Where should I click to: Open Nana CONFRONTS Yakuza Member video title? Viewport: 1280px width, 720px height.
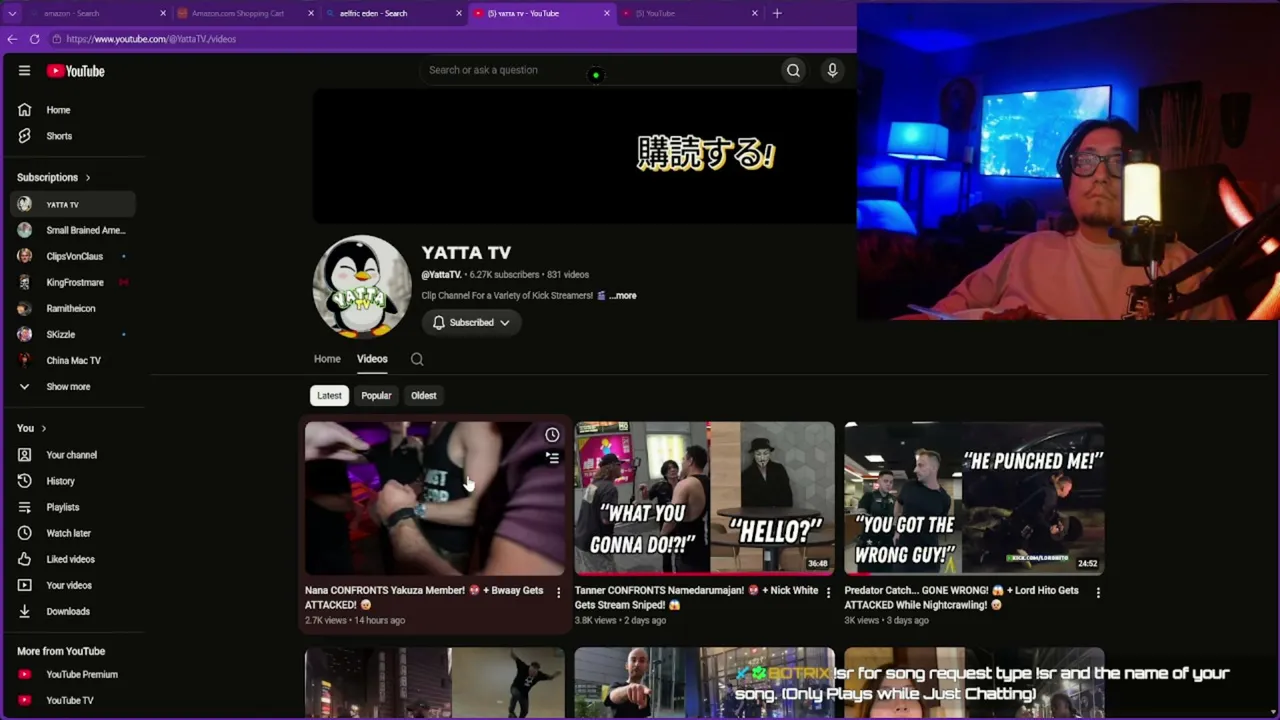424,597
